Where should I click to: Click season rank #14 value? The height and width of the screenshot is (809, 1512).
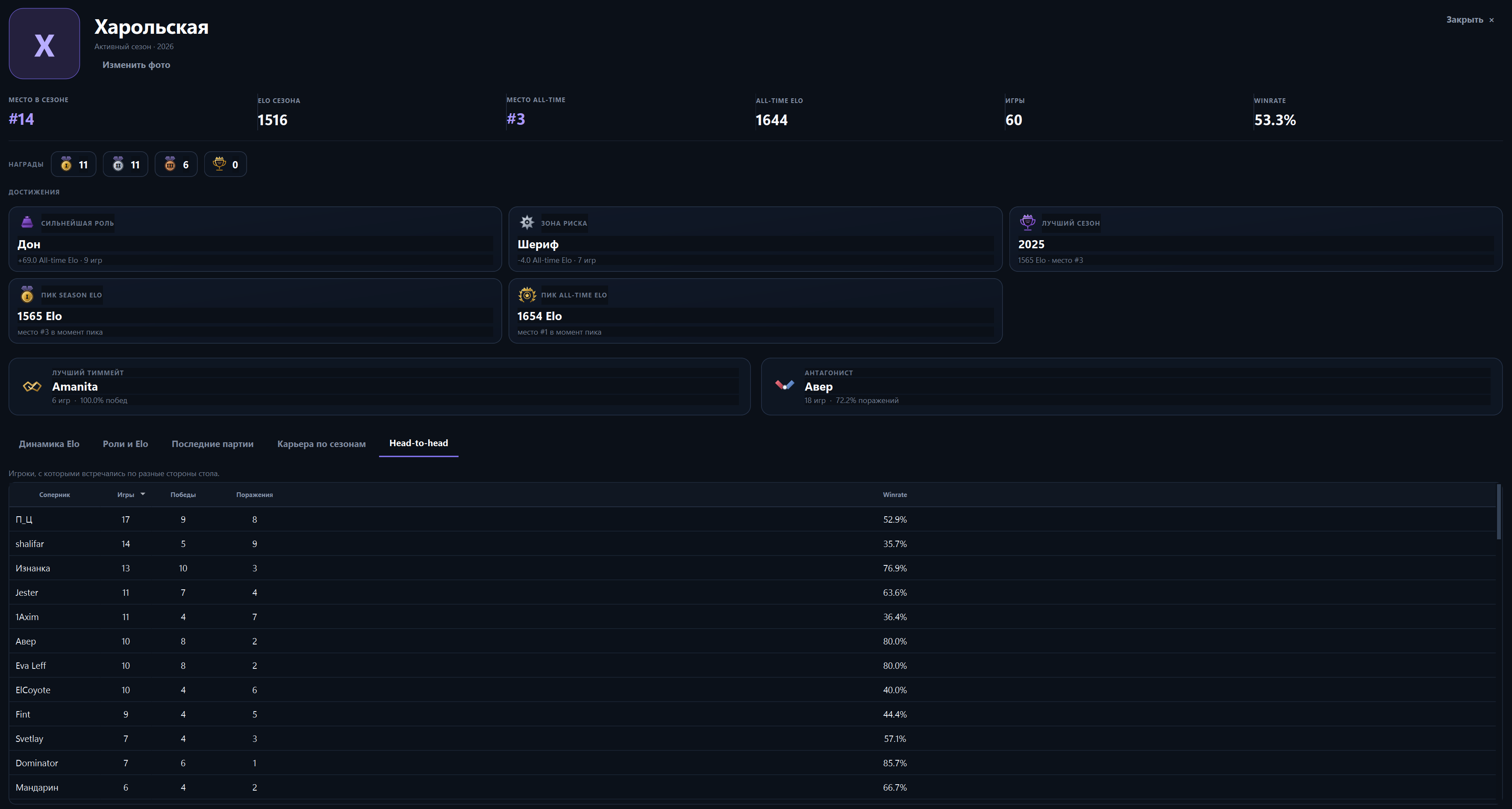click(x=21, y=119)
